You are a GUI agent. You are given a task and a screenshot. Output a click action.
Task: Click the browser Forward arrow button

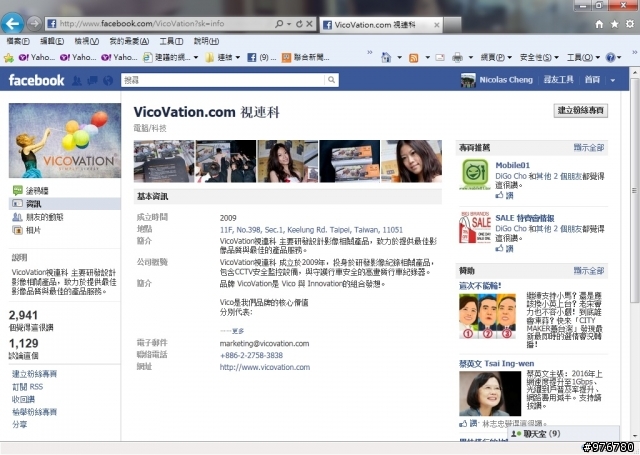pyautogui.click(x=34, y=24)
